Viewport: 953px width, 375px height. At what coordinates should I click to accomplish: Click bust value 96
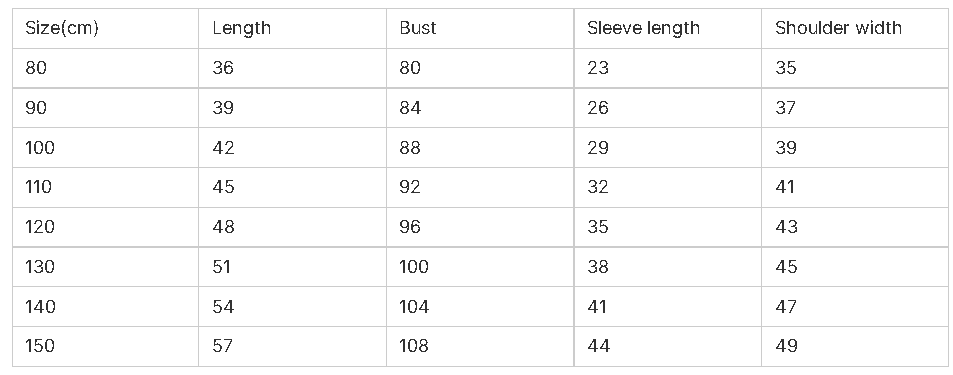[x=480, y=227]
